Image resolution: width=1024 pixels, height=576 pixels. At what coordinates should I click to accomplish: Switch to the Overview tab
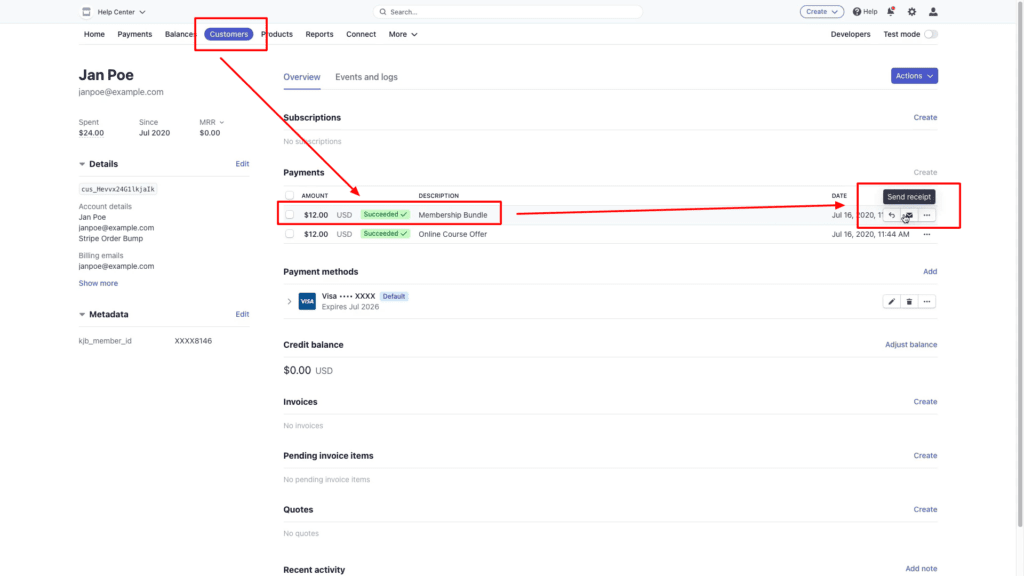tap(302, 77)
